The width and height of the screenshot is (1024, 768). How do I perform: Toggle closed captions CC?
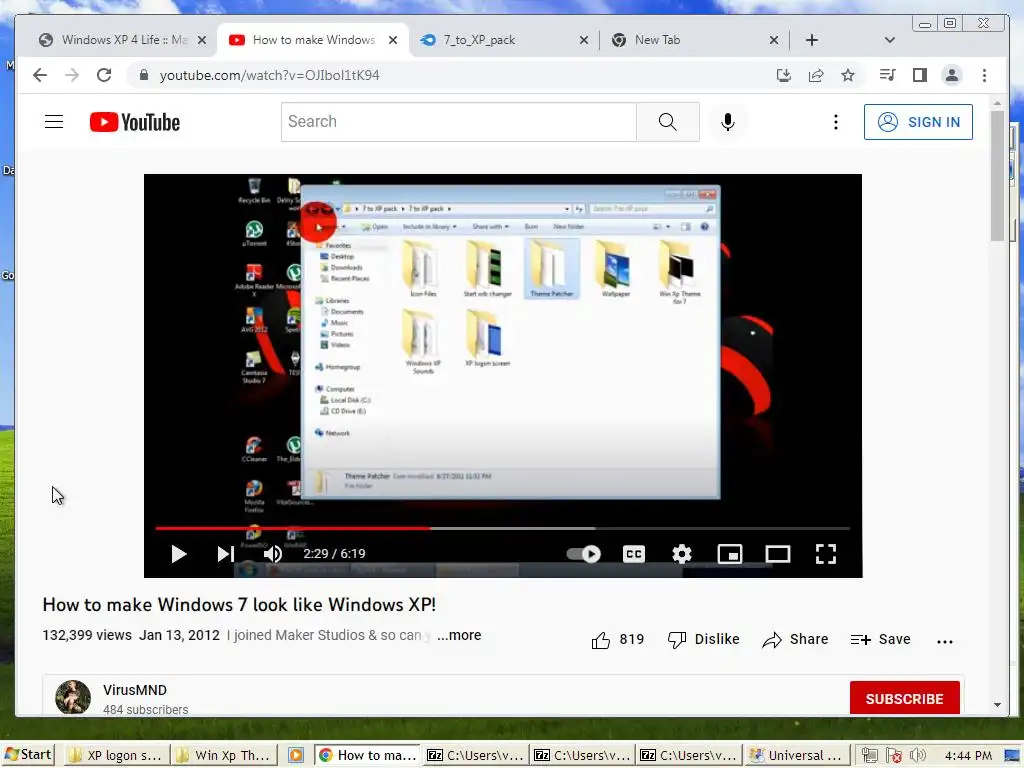click(x=633, y=554)
